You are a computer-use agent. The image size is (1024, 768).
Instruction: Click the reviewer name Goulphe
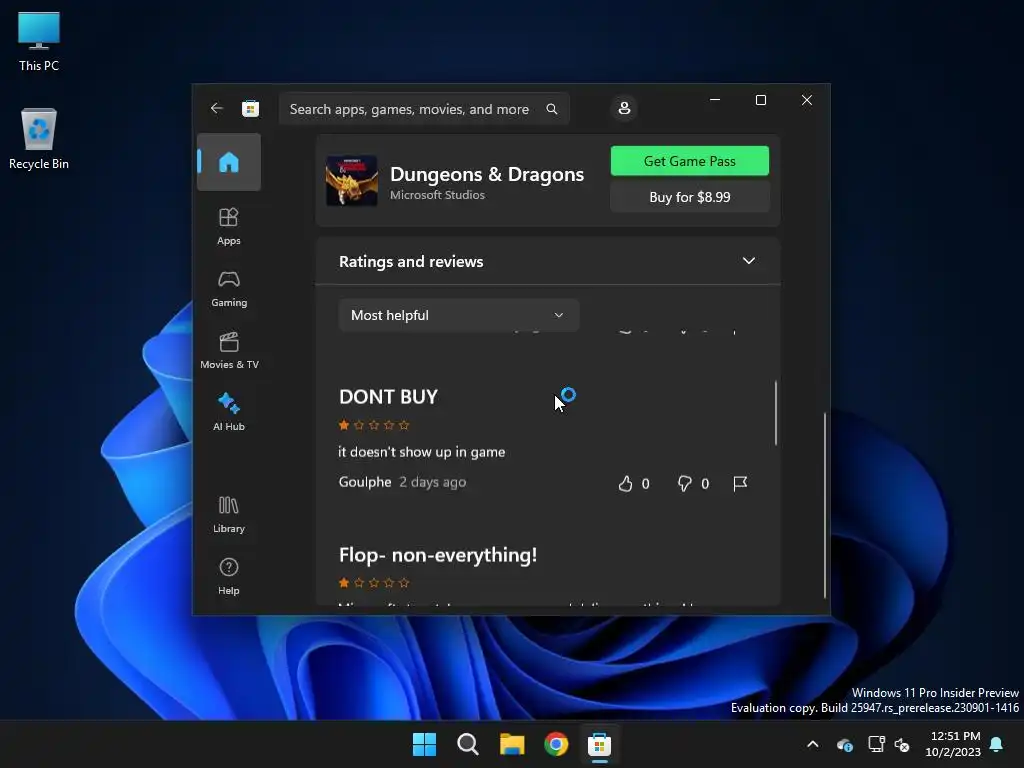pyautogui.click(x=364, y=482)
